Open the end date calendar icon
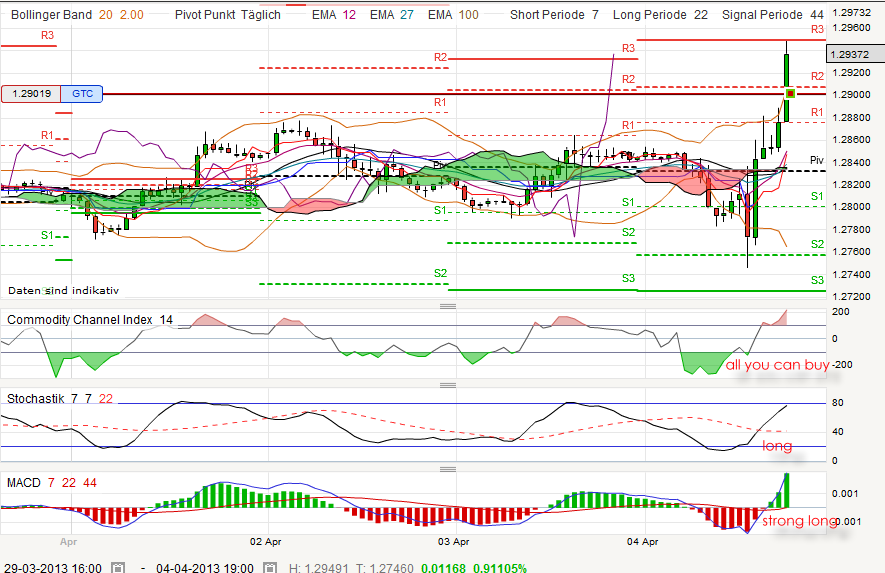This screenshot has height=573, width=885. click(270, 567)
